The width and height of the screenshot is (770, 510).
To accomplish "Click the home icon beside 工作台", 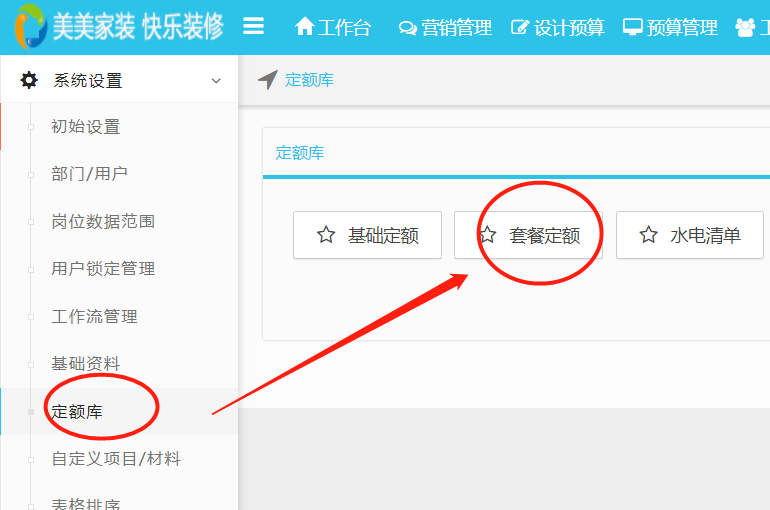I will point(304,27).
